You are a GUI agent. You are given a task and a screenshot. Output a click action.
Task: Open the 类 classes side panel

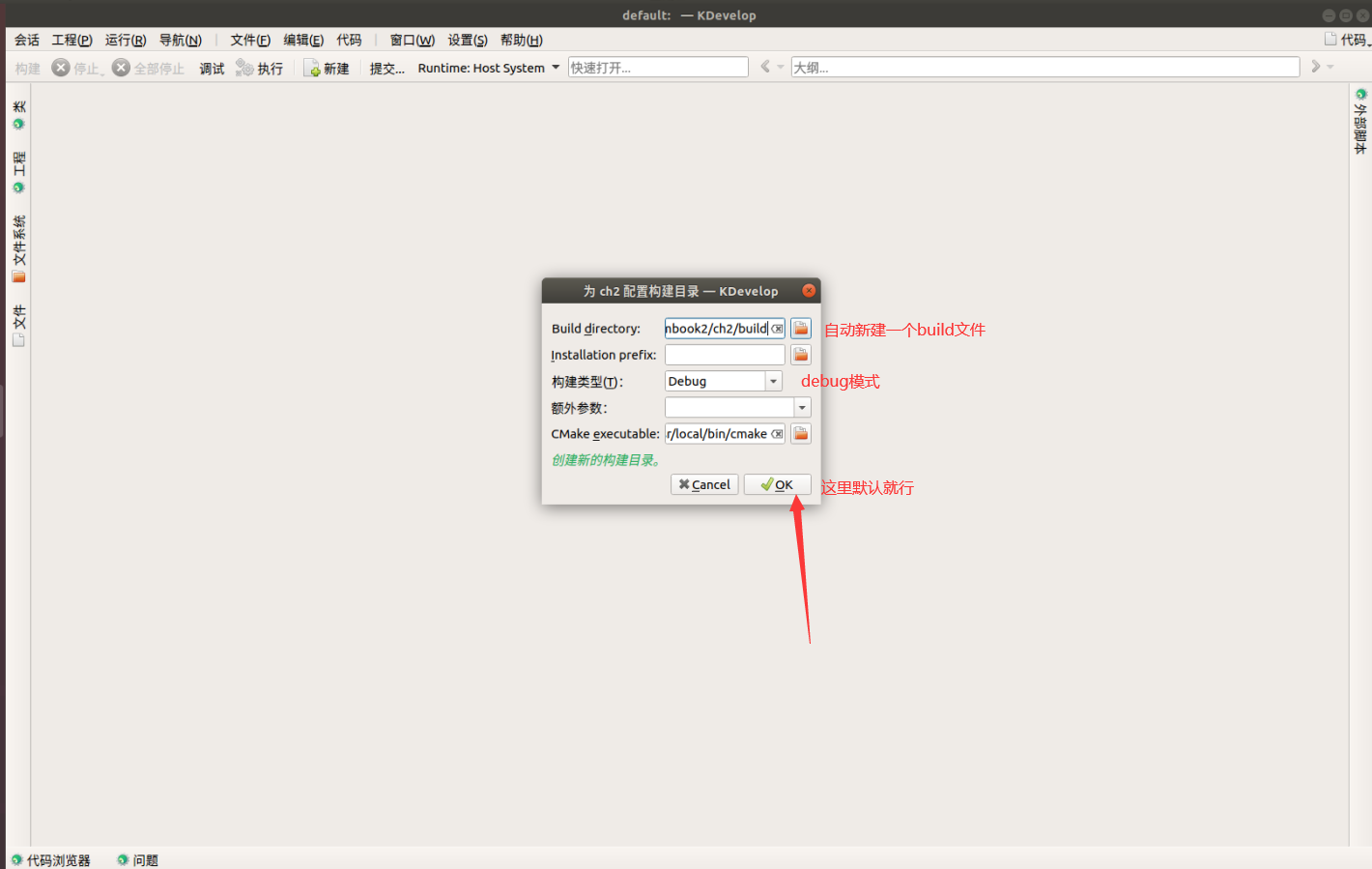pyautogui.click(x=18, y=114)
